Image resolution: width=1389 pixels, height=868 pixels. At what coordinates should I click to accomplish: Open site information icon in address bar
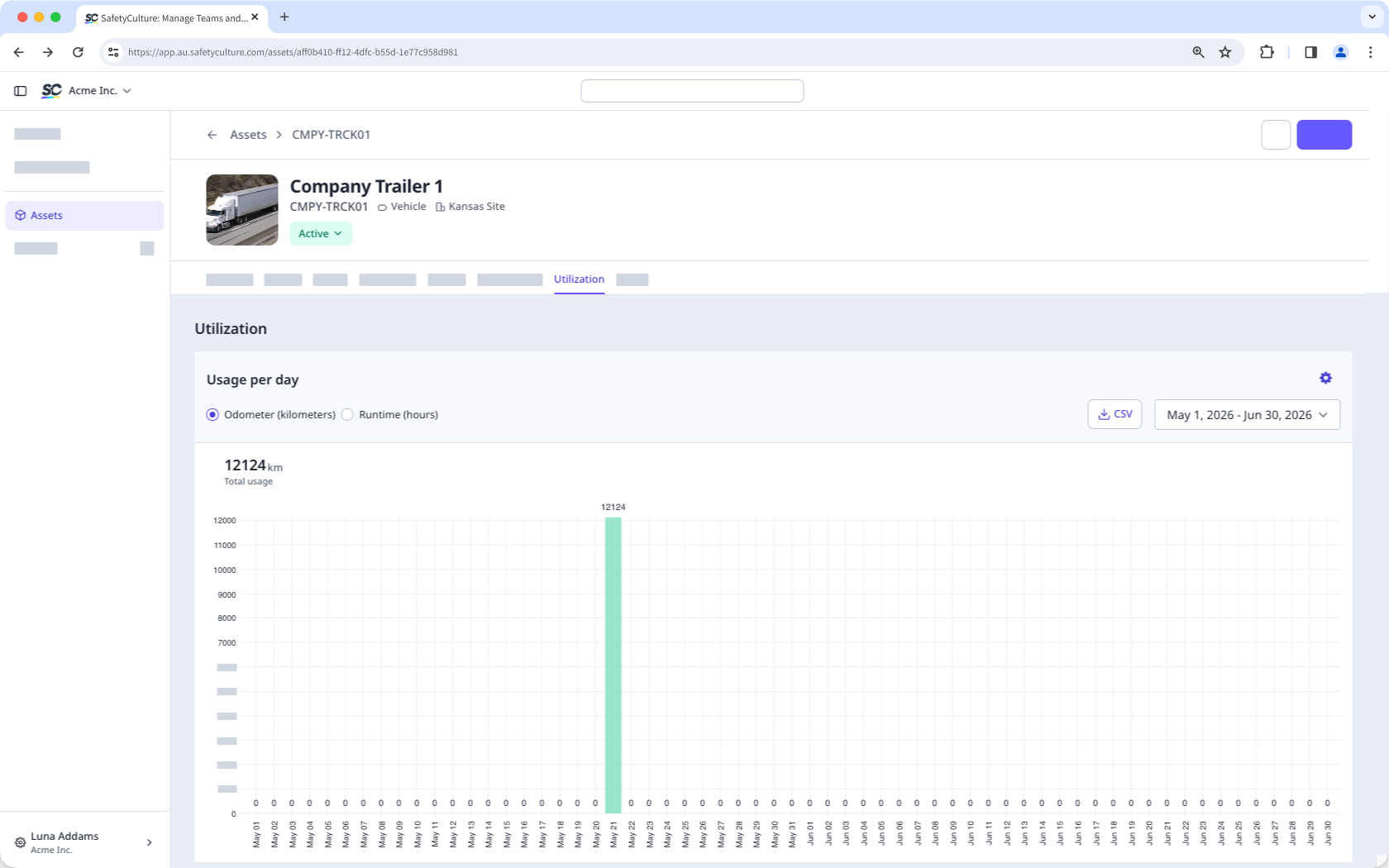point(113,52)
